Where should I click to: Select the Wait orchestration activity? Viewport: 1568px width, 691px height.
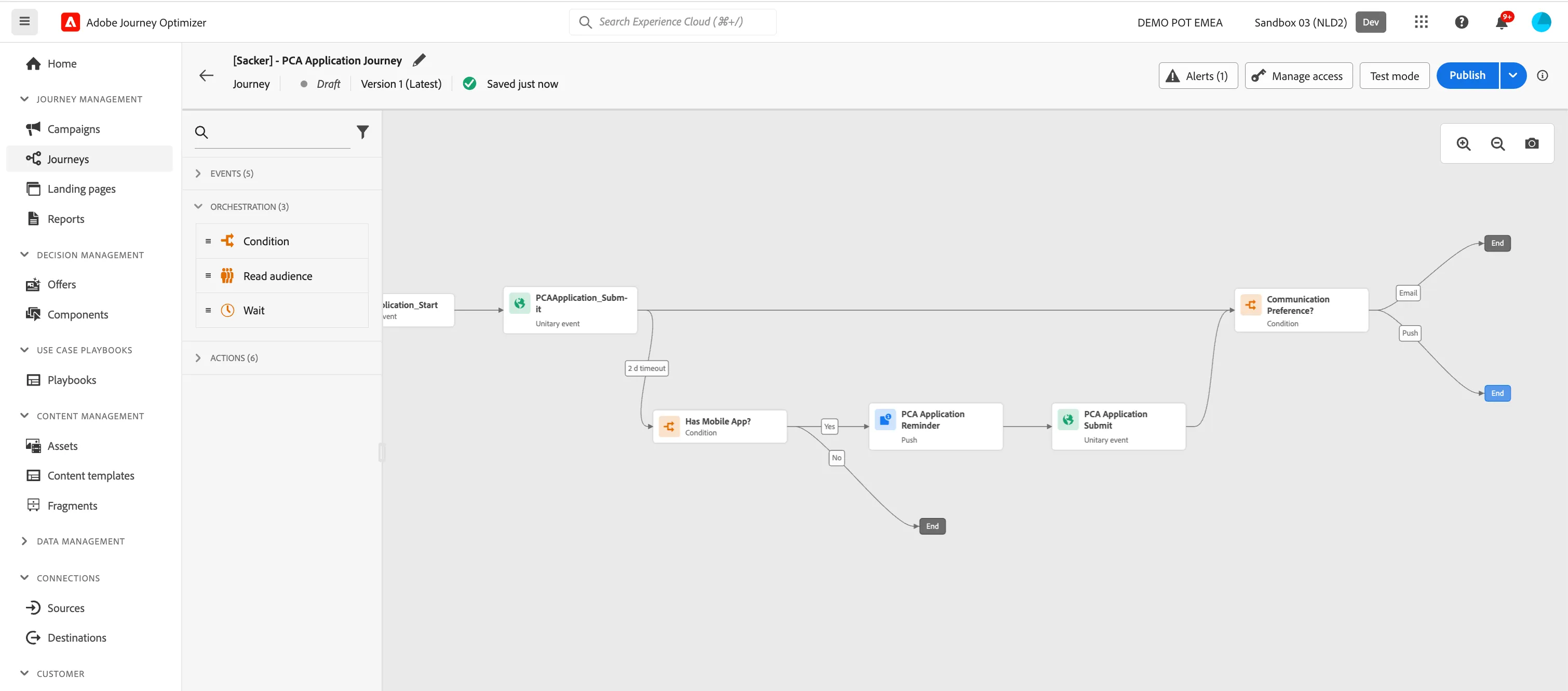[x=282, y=310]
